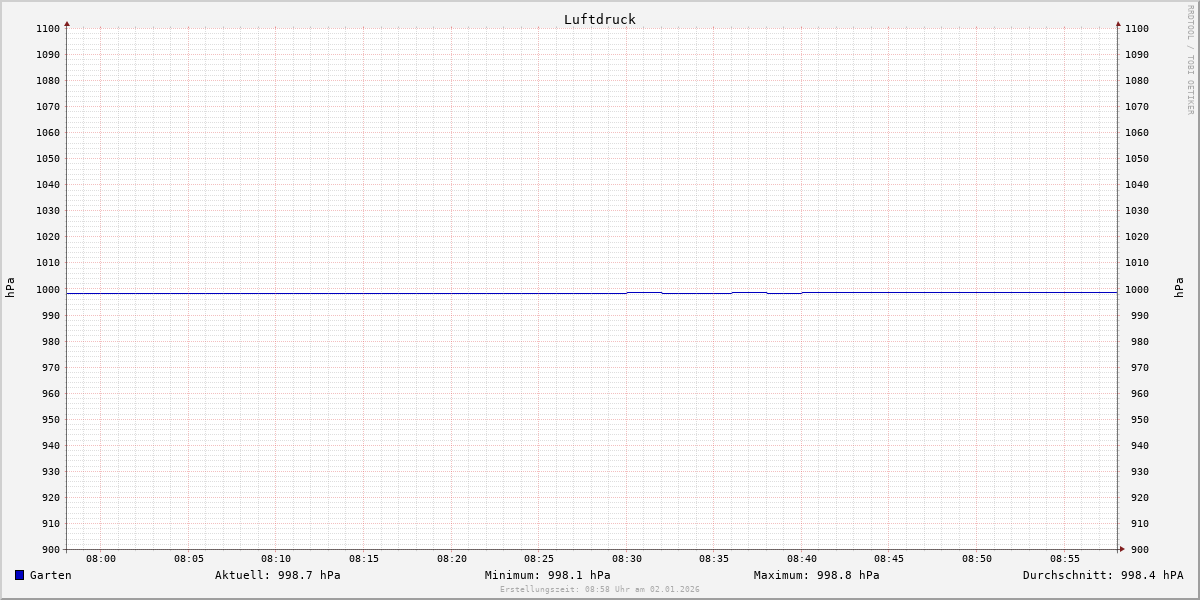The image size is (1200, 600).
Task: Click the Maximum 998.8 hPa value
Action: (x=816, y=575)
